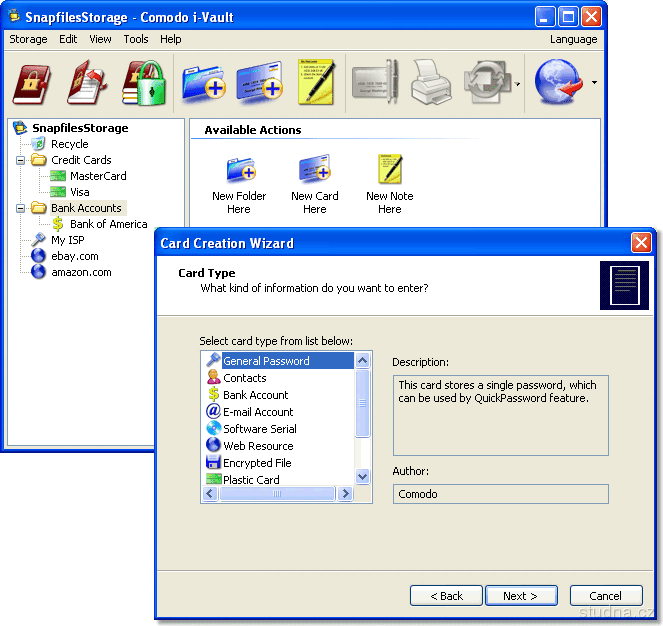The width and height of the screenshot is (663, 626).
Task: Click the new card toolbar icon
Action: [259, 82]
